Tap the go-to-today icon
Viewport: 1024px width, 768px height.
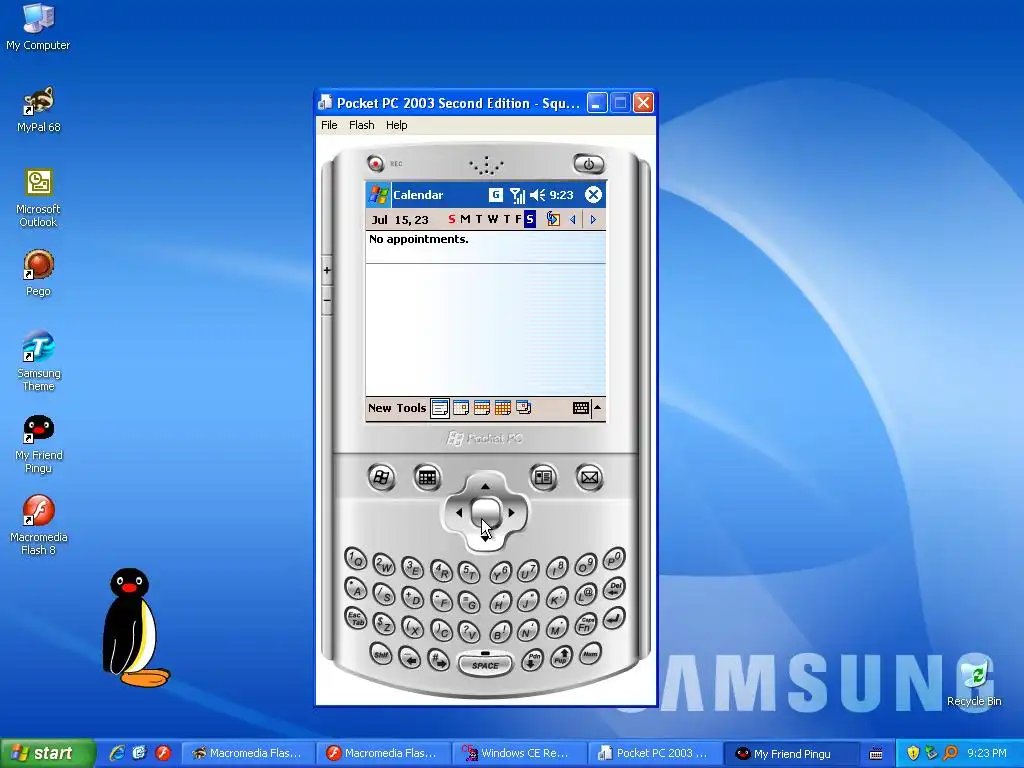[x=552, y=219]
